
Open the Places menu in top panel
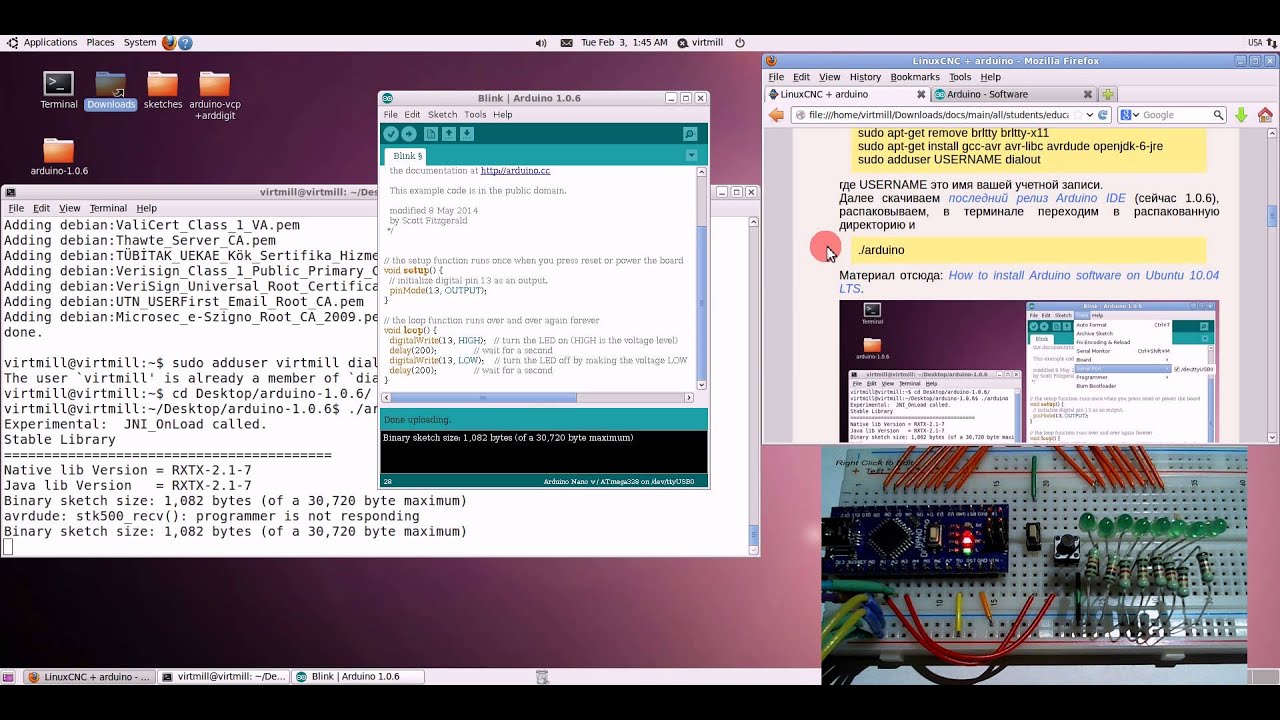(x=100, y=43)
